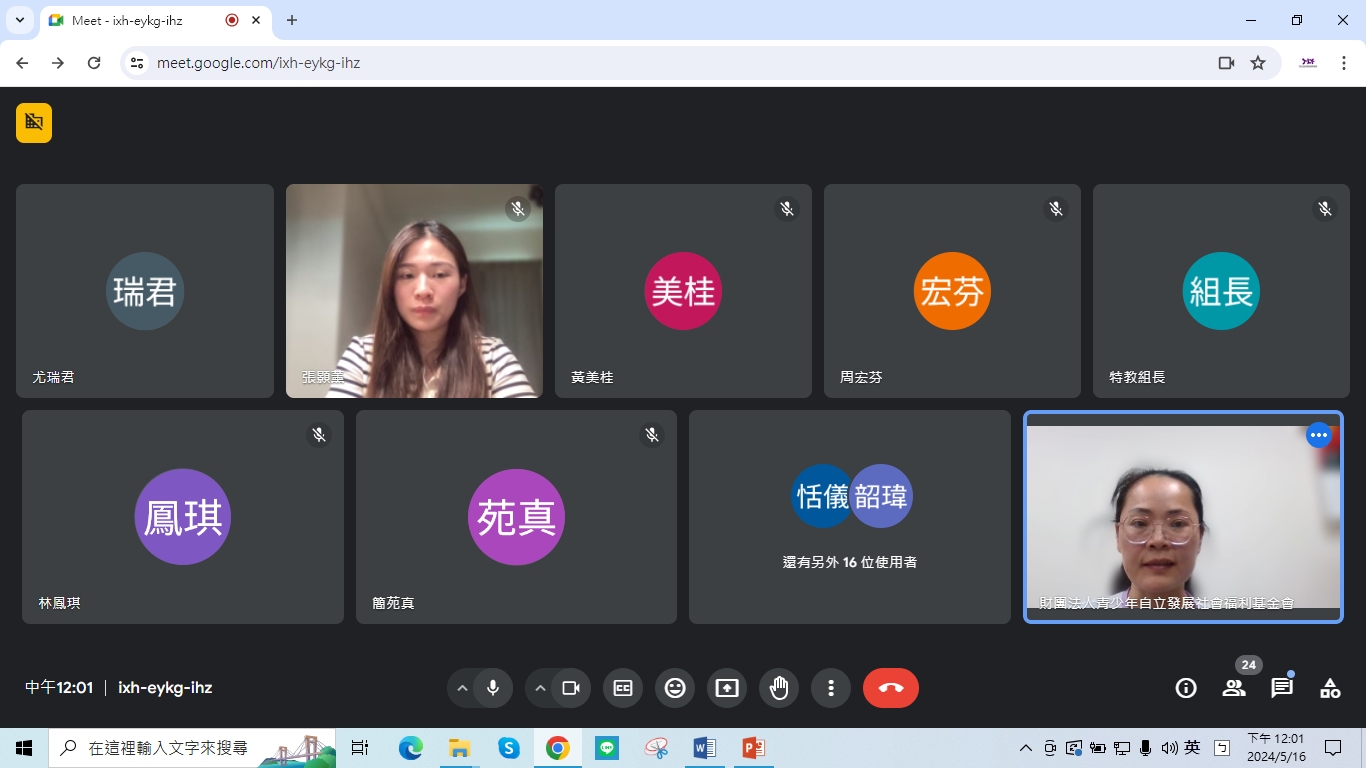Click the tile showing 16 more users
This screenshot has height=768, width=1366.
click(850, 517)
